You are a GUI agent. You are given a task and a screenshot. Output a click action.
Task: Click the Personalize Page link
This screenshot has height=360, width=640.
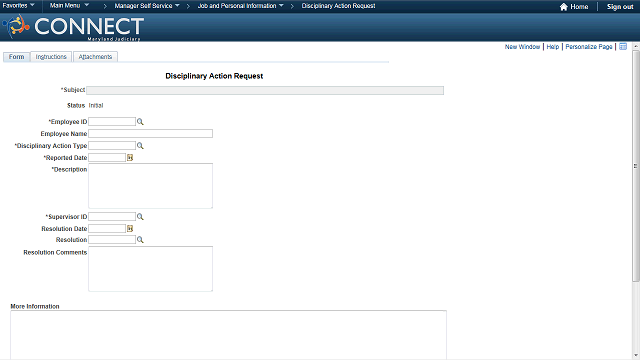coord(589,47)
